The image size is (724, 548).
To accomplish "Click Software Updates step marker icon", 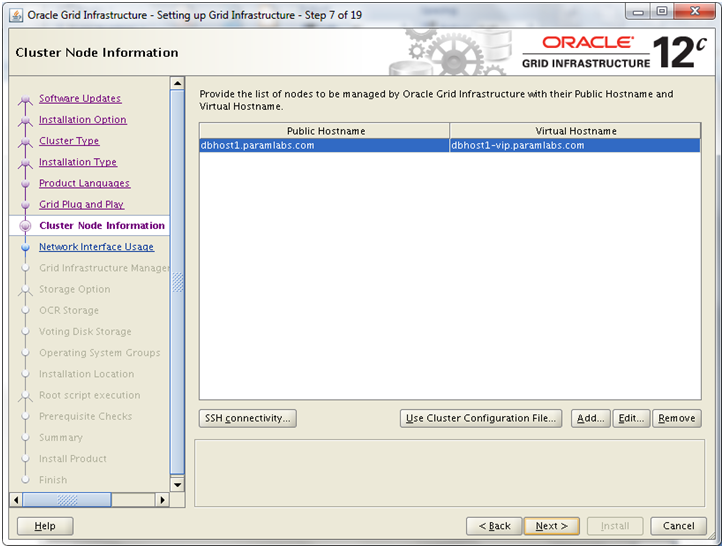I will click(25, 99).
